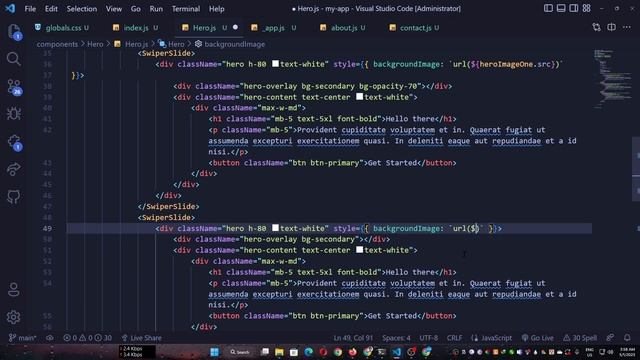Open the Terminal menu
Image resolution: width=640 pixels, height=360 pixels.
[x=186, y=9]
